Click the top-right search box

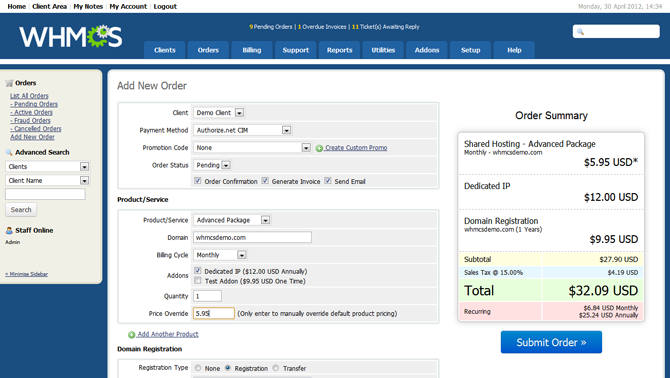click(616, 32)
